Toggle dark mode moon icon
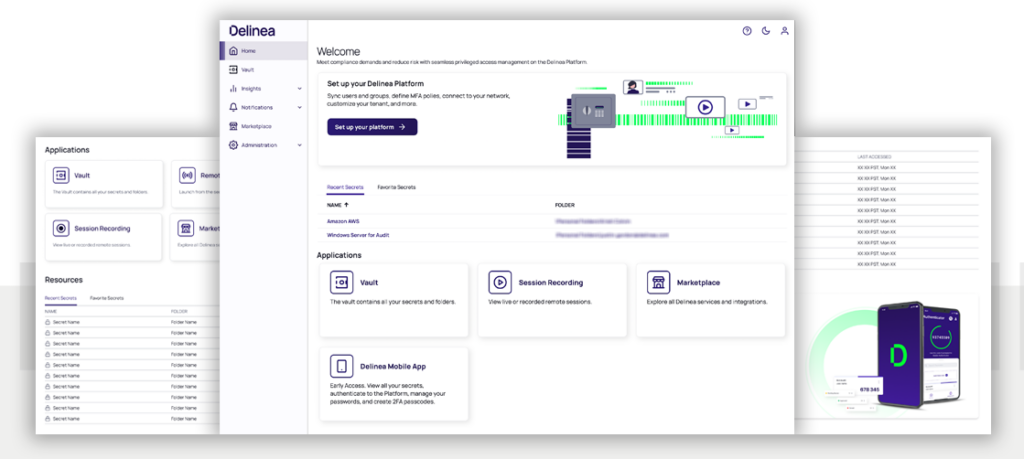The height and width of the screenshot is (459, 1024). coord(766,31)
